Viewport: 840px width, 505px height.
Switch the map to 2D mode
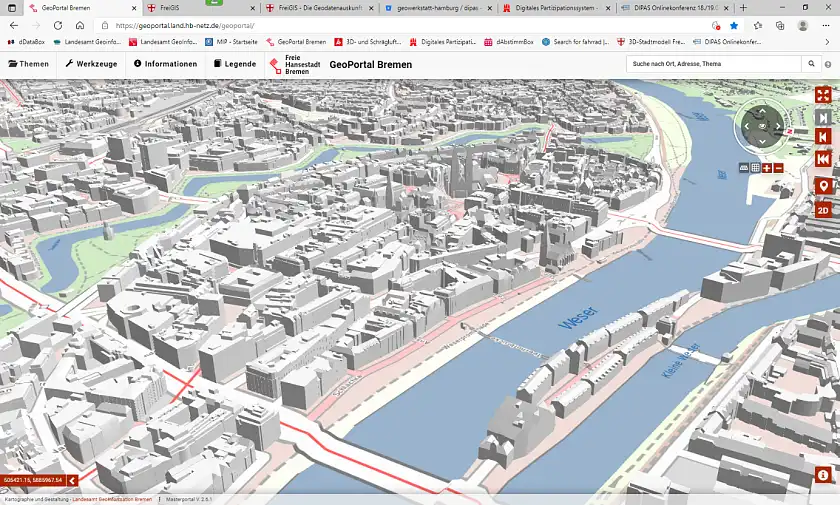click(x=823, y=210)
